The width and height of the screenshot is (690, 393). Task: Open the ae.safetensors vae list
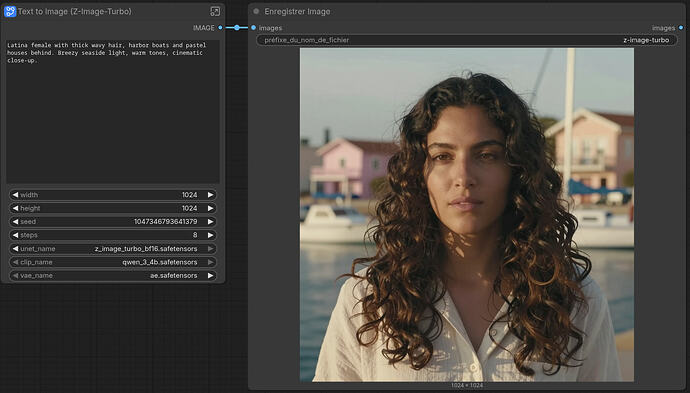173,275
